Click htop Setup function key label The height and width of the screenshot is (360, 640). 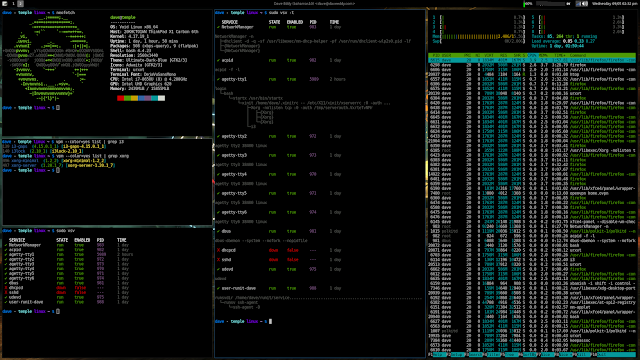pos(457,355)
